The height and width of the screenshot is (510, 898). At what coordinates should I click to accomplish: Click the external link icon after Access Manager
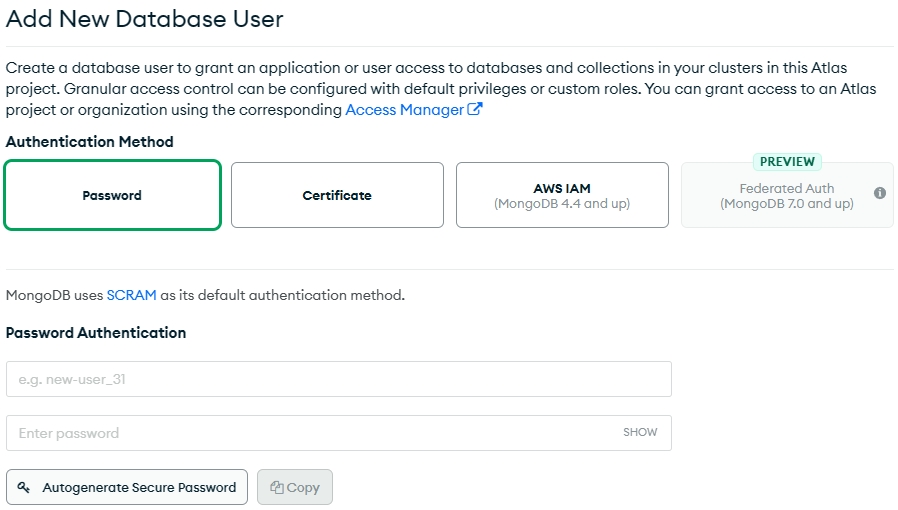(x=475, y=110)
